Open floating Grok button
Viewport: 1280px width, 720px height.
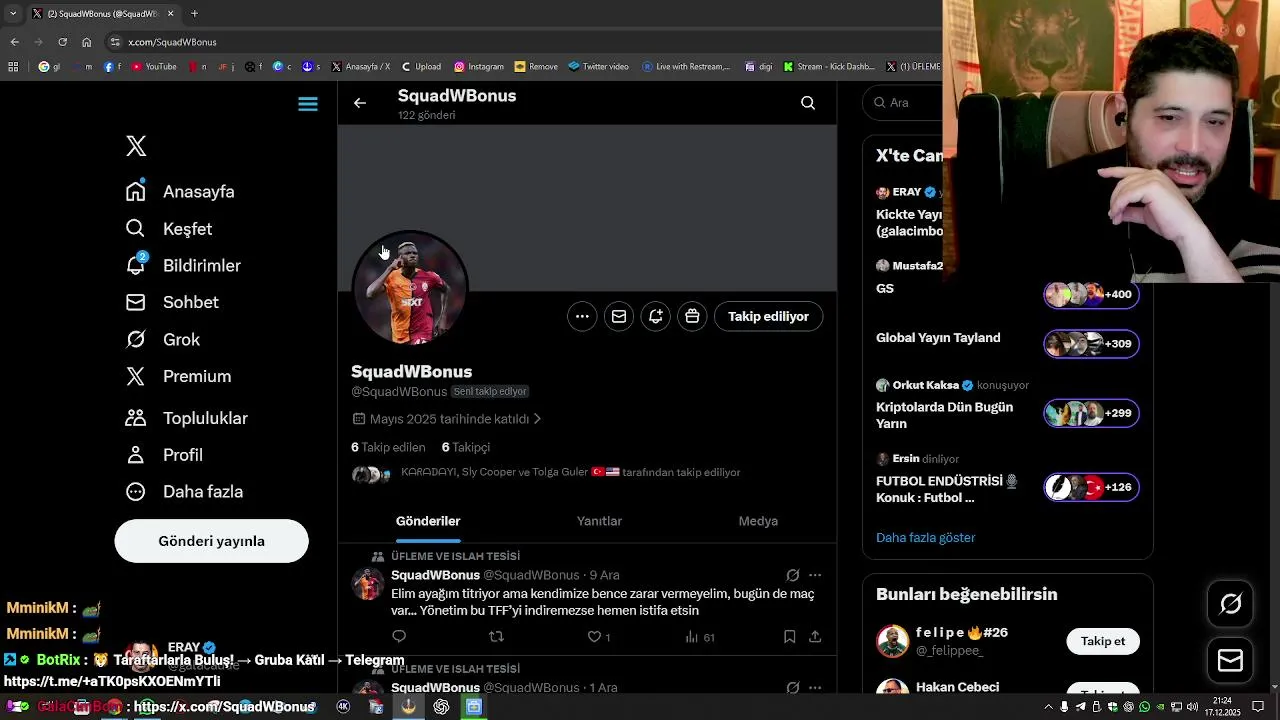pyautogui.click(x=1230, y=604)
